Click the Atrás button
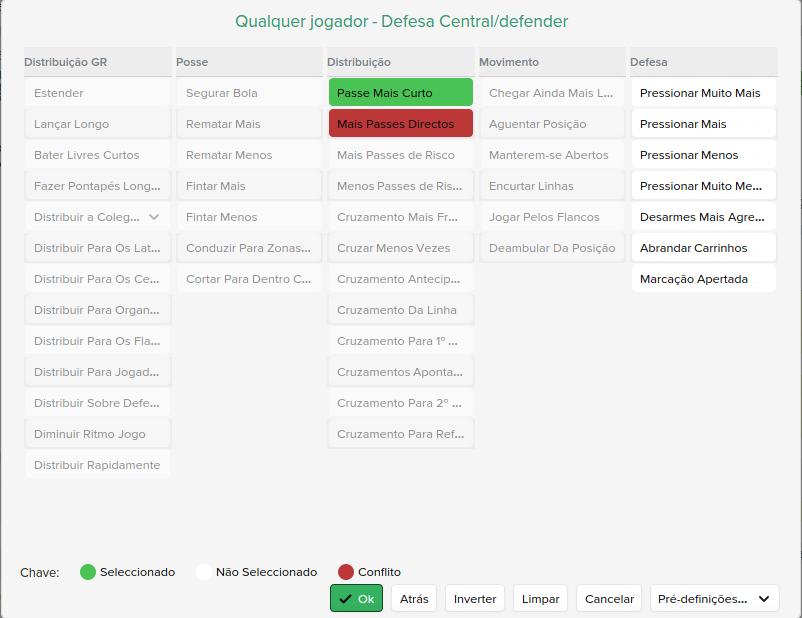 [414, 598]
